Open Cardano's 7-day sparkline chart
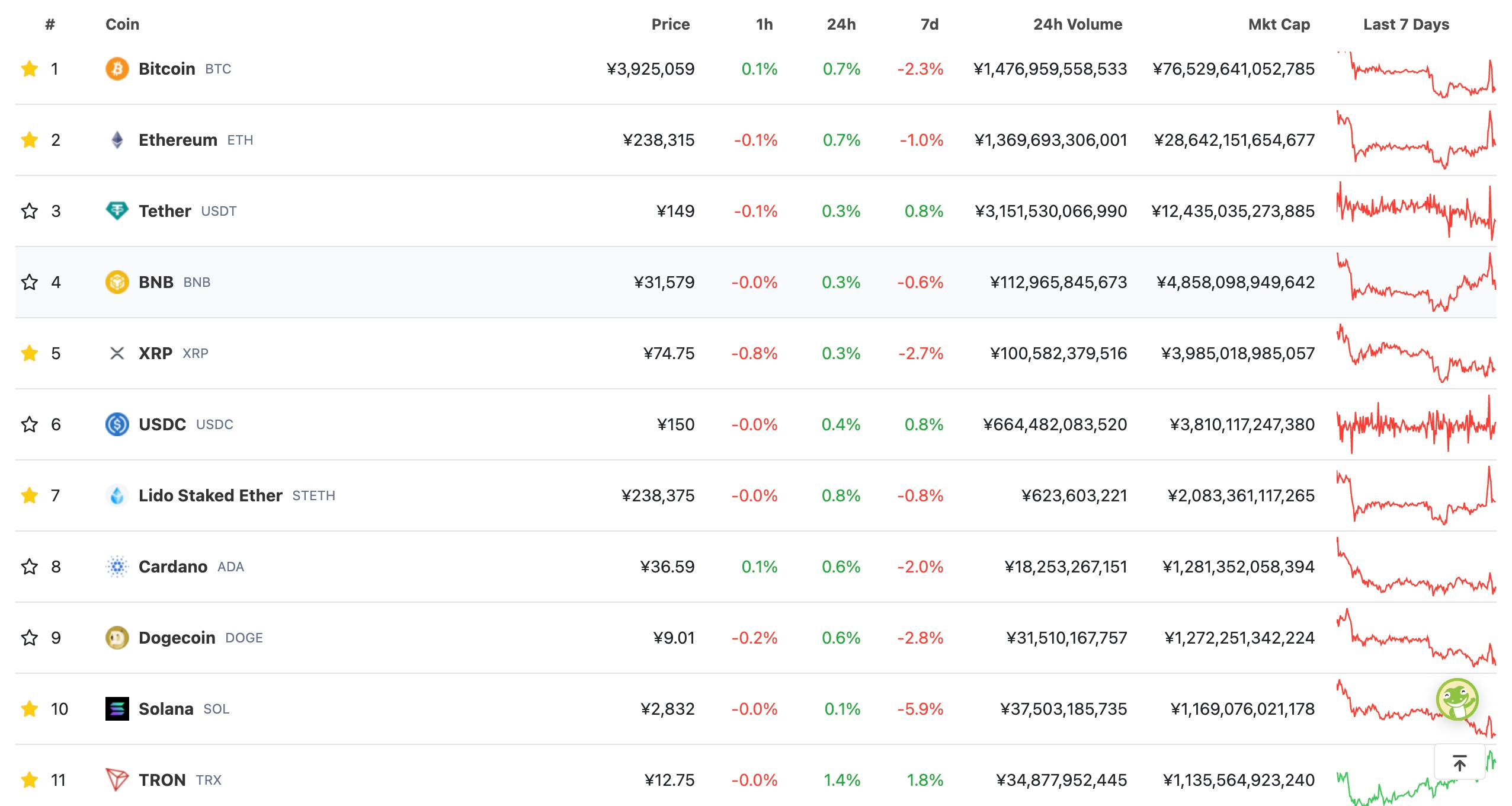Screen dimensions: 1512x806 [1416, 567]
